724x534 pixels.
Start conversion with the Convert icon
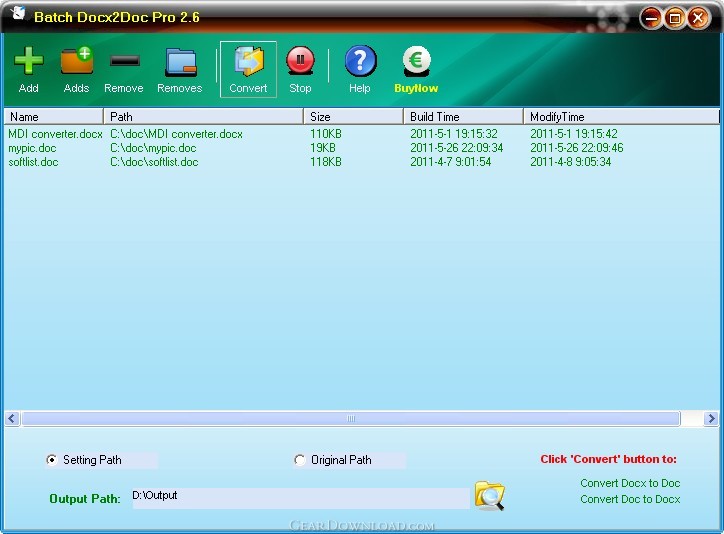[x=248, y=61]
